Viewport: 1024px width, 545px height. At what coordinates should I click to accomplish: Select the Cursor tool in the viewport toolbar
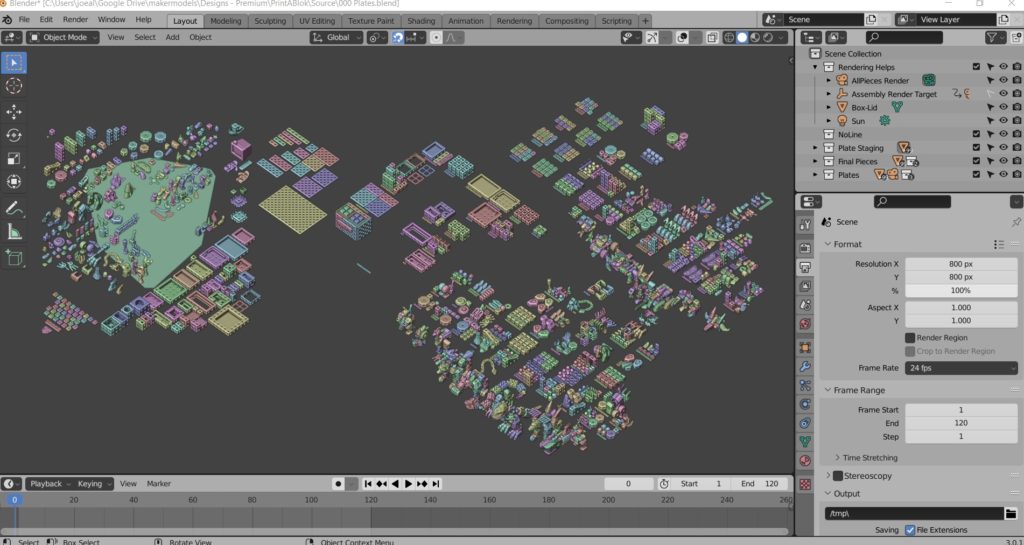coord(14,86)
